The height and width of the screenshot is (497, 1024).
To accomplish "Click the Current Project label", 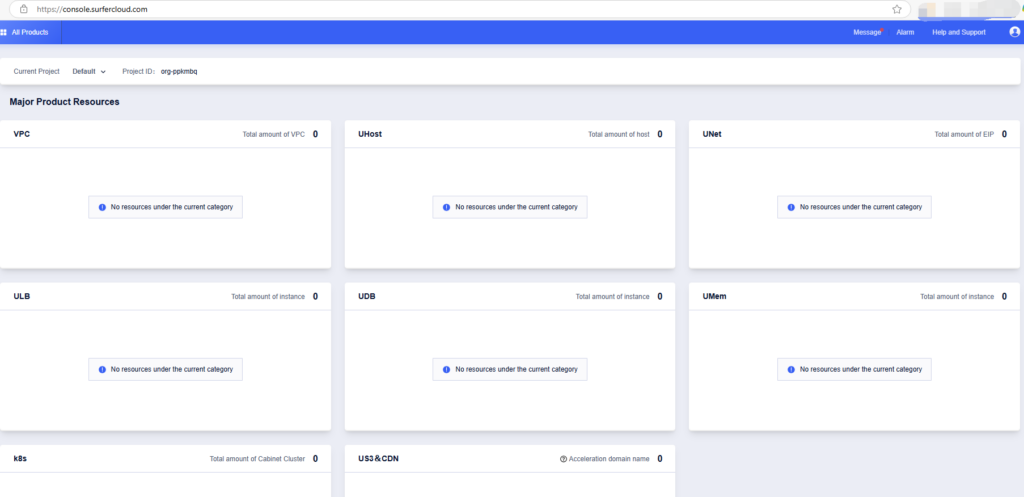I will coord(37,72).
